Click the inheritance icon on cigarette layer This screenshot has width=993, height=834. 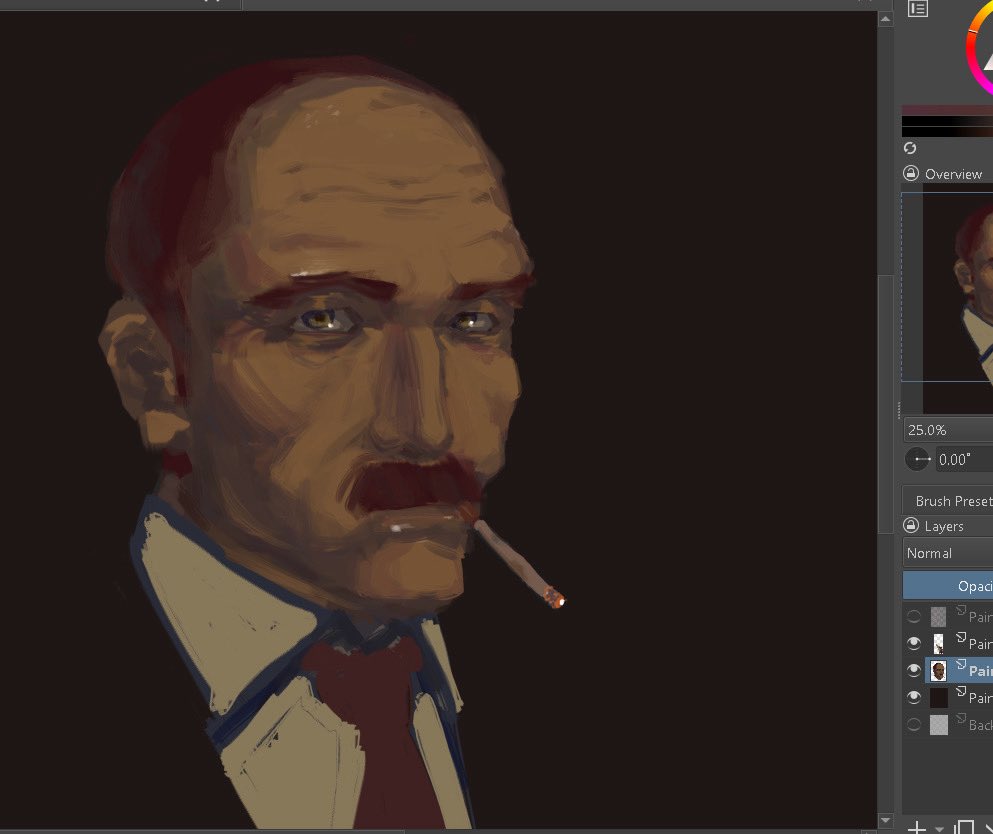pos(961,637)
